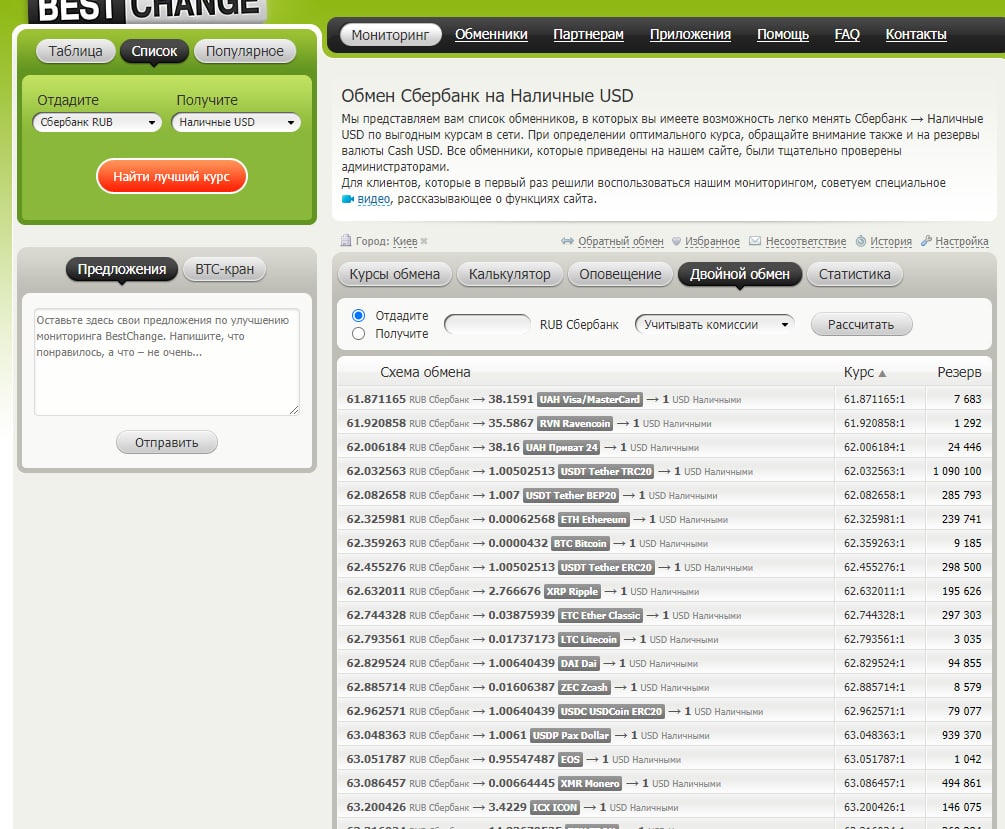This screenshot has width=1005, height=829.
Task: Open Приложения in the top menu
Action: pos(690,35)
